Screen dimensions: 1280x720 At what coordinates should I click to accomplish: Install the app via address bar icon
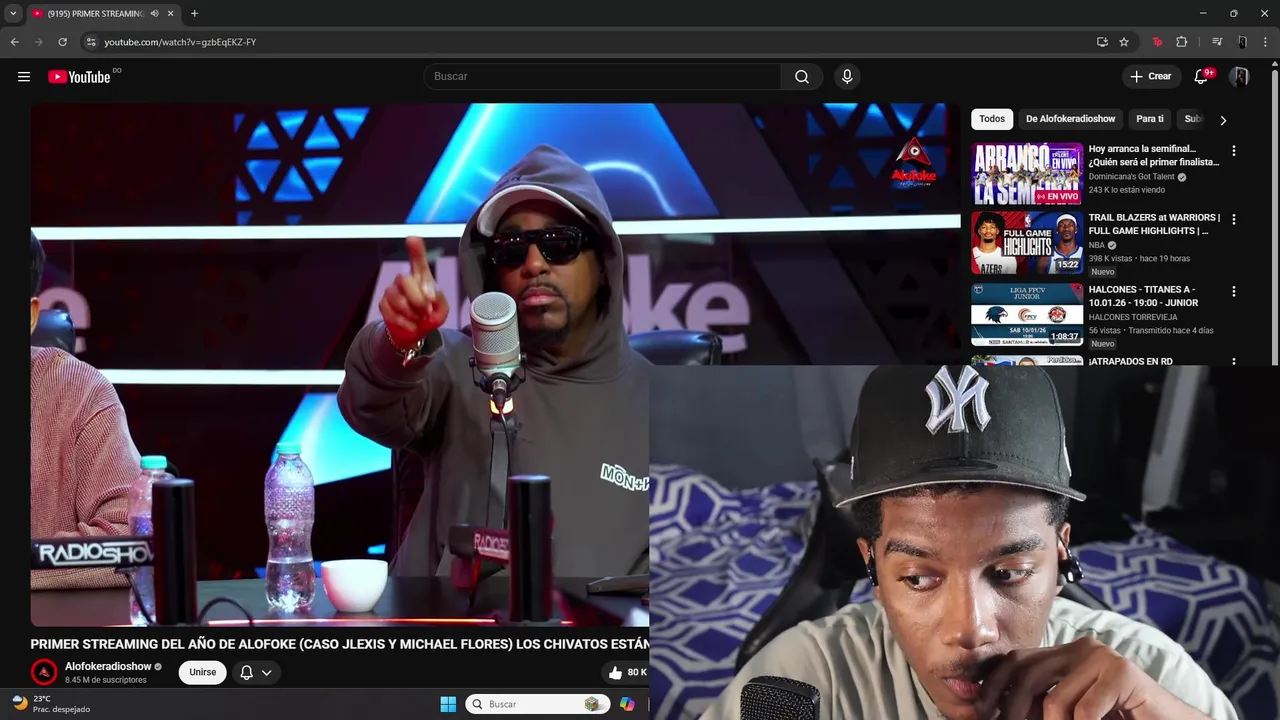[x=1102, y=42]
